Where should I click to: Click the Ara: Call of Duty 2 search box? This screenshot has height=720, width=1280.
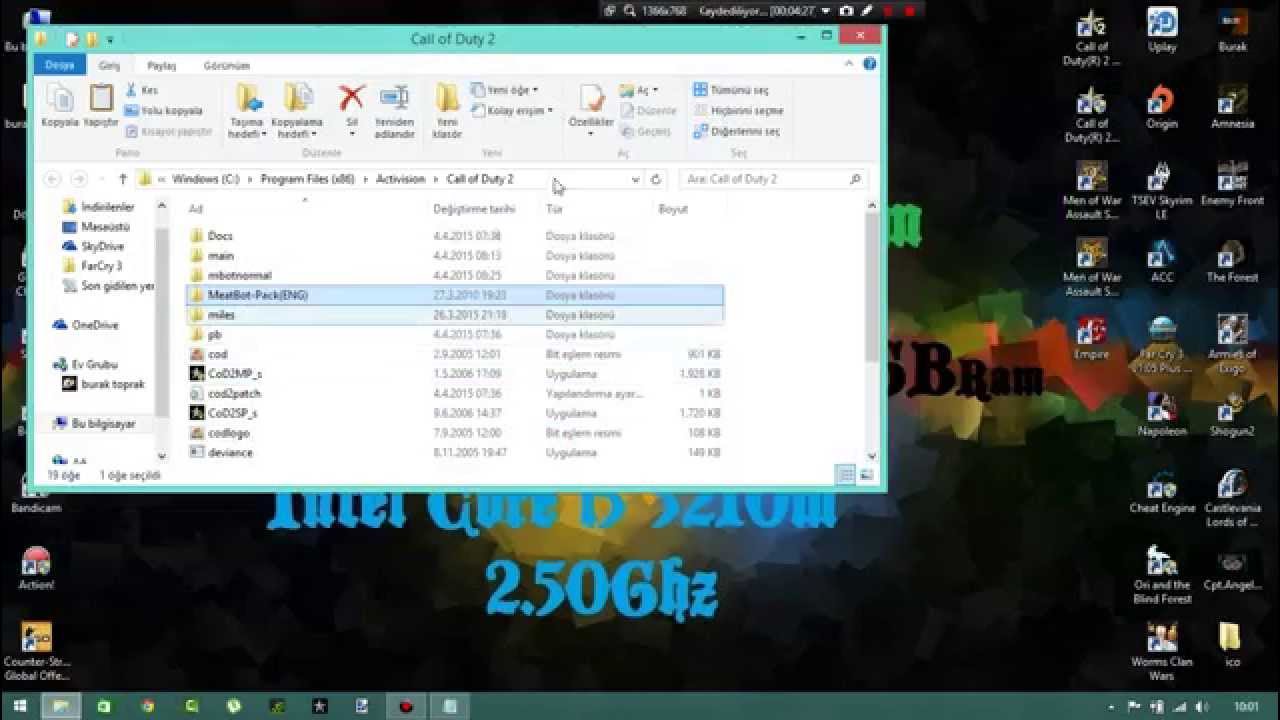772,179
